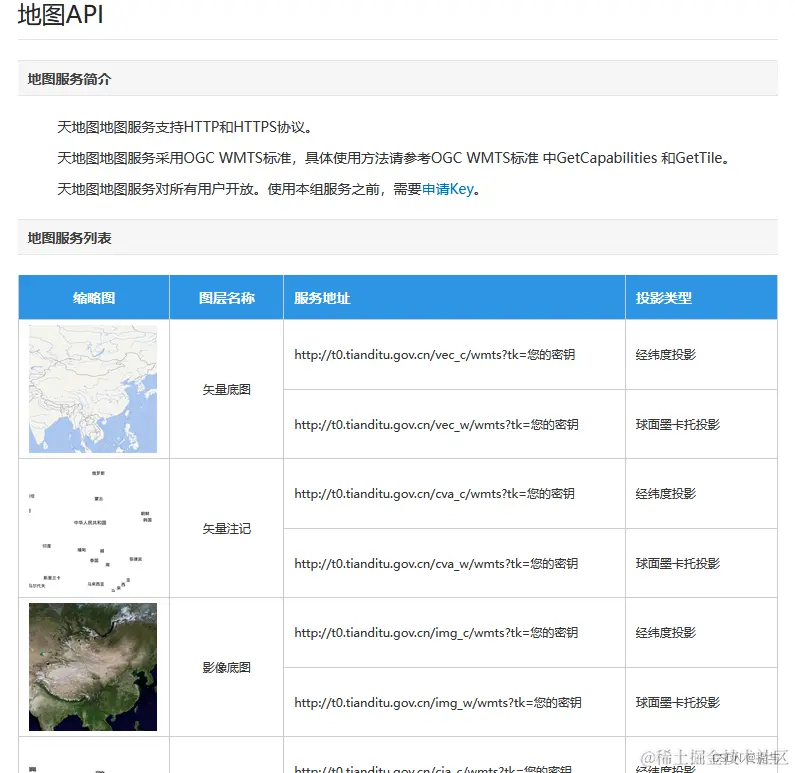
Task: Click 经纬度投影 in the img_c row
Action: 666,633
